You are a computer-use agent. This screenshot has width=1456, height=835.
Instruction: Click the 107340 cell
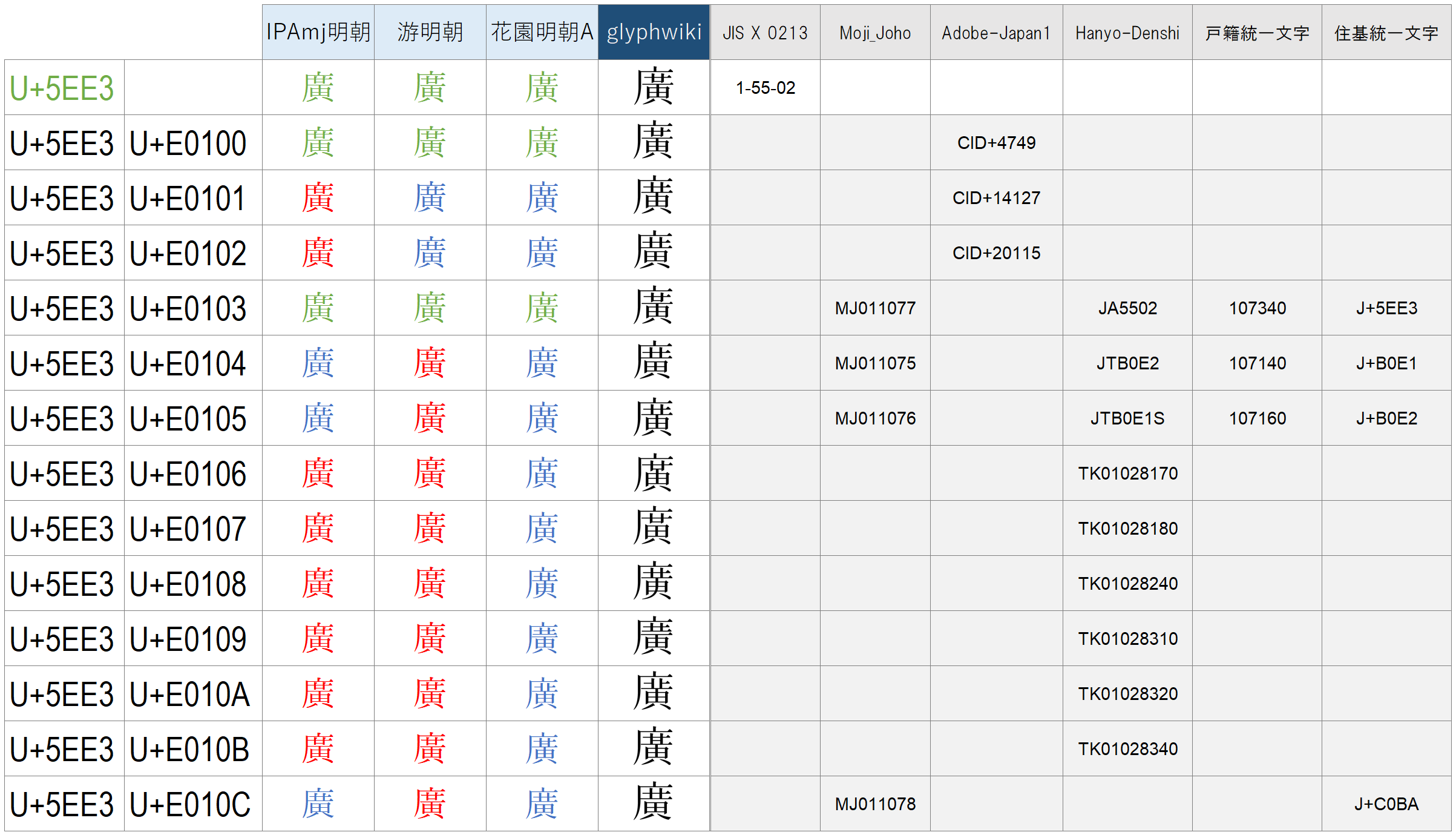[x=1257, y=308]
